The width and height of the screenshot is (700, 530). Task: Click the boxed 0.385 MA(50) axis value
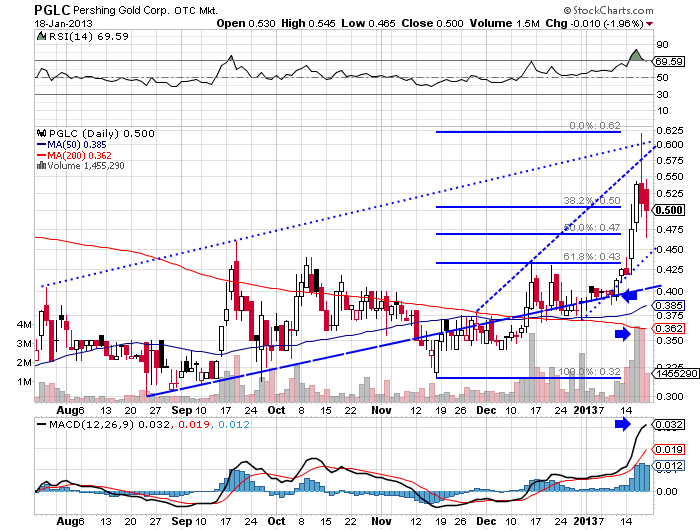pyautogui.click(x=669, y=305)
